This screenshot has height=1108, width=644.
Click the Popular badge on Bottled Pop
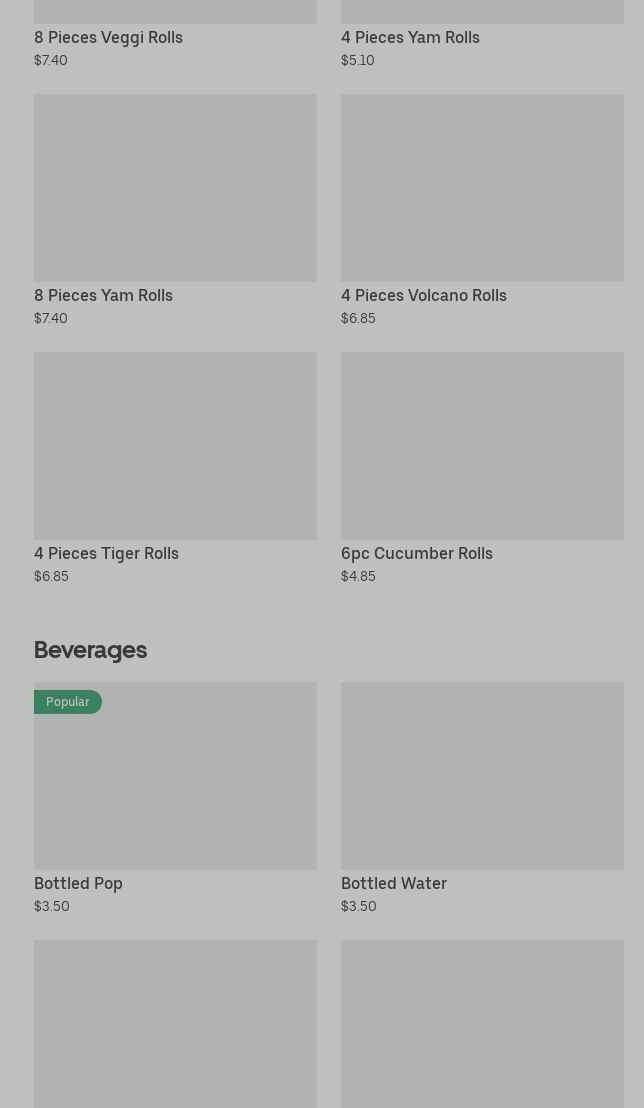click(68, 702)
